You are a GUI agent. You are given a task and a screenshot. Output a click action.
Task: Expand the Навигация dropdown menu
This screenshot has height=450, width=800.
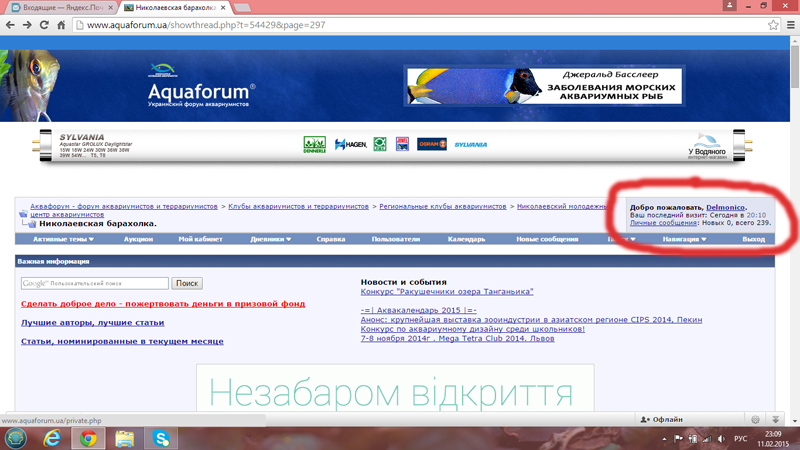click(x=684, y=239)
